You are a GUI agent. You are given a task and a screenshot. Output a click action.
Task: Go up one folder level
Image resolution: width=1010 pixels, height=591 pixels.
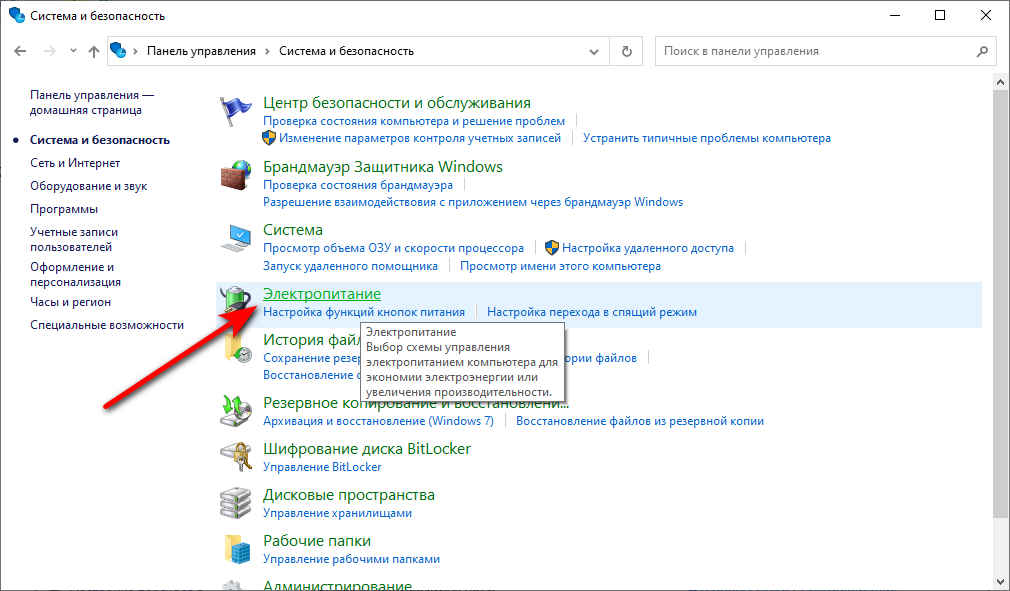(94, 51)
